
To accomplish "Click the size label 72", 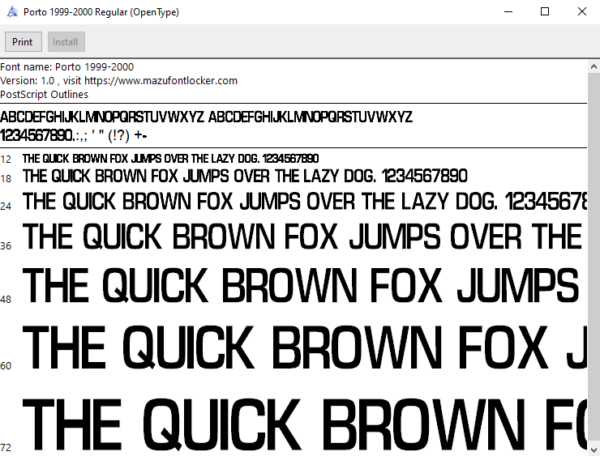I will 6,447.
